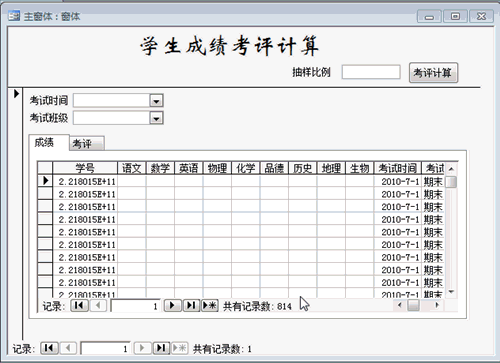Click the horizontal scrollbar thumb

(414, 305)
